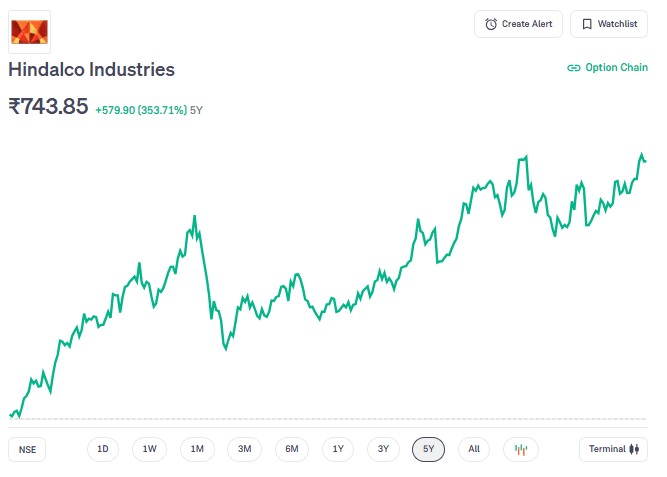Click the latest peak on price chart
Image resolution: width=667 pixels, height=477 pixels.
pyautogui.click(x=641, y=154)
